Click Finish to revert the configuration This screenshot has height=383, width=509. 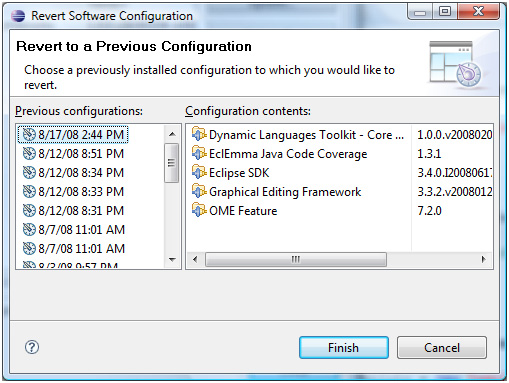tap(344, 348)
